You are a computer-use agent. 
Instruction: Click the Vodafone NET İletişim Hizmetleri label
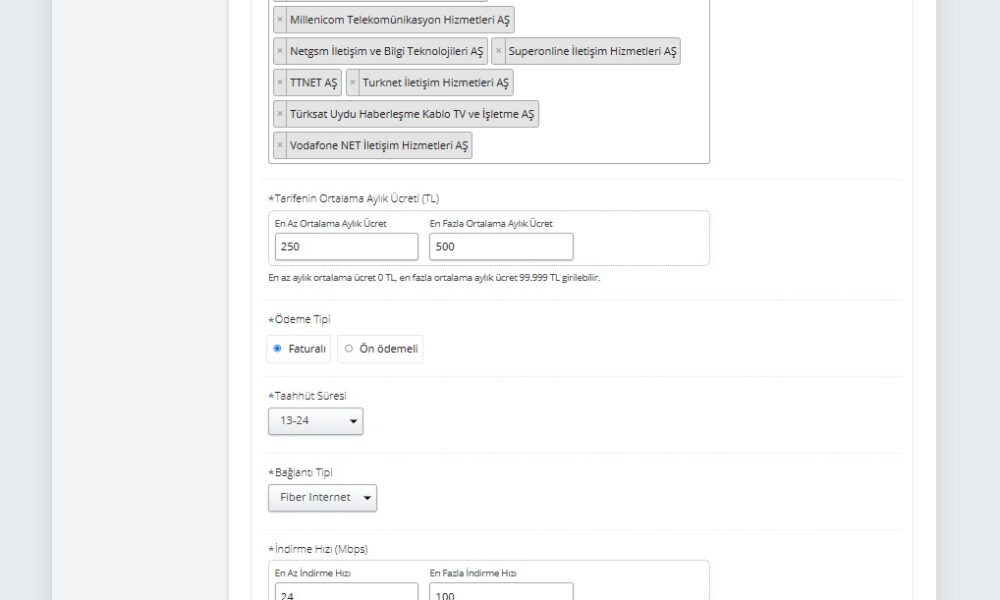coord(378,146)
